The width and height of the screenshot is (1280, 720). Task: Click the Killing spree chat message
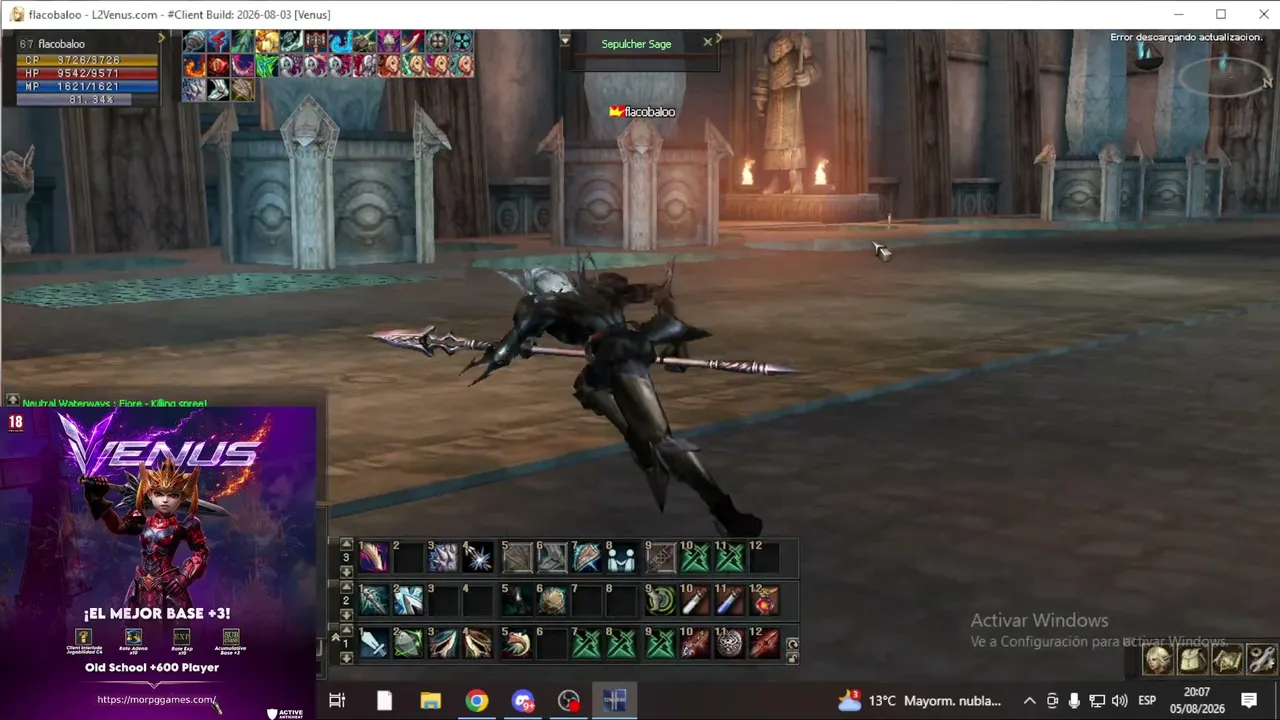(x=114, y=403)
